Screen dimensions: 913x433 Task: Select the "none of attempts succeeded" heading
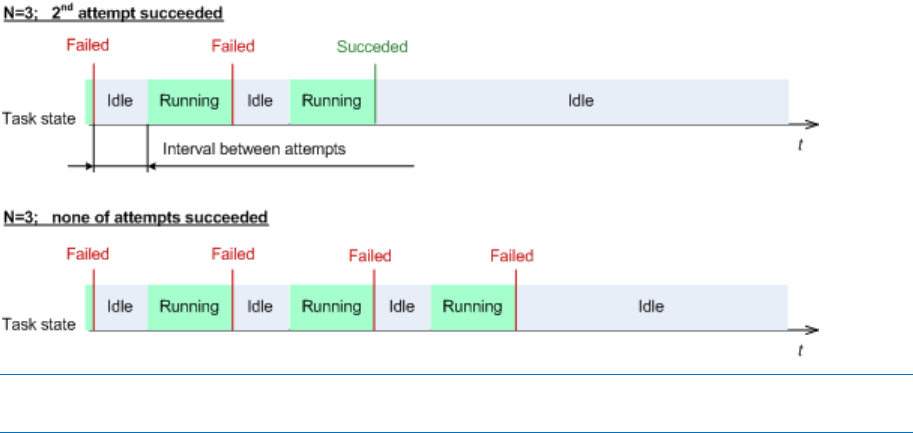135,216
